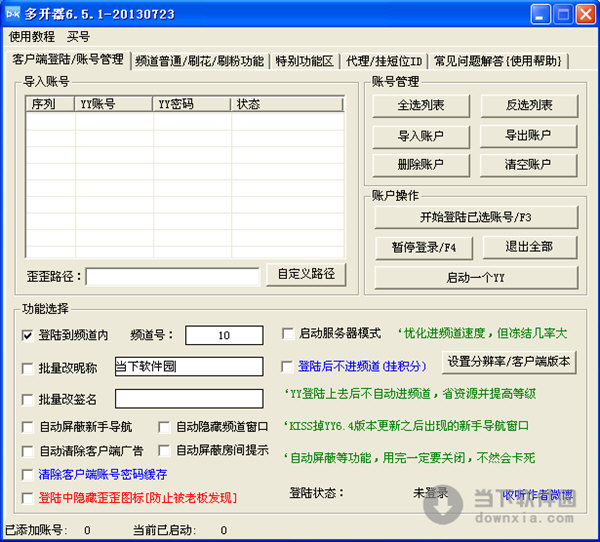Click the 启动一个YY button
Viewport: 600px width, 542px height.
[x=476, y=278]
